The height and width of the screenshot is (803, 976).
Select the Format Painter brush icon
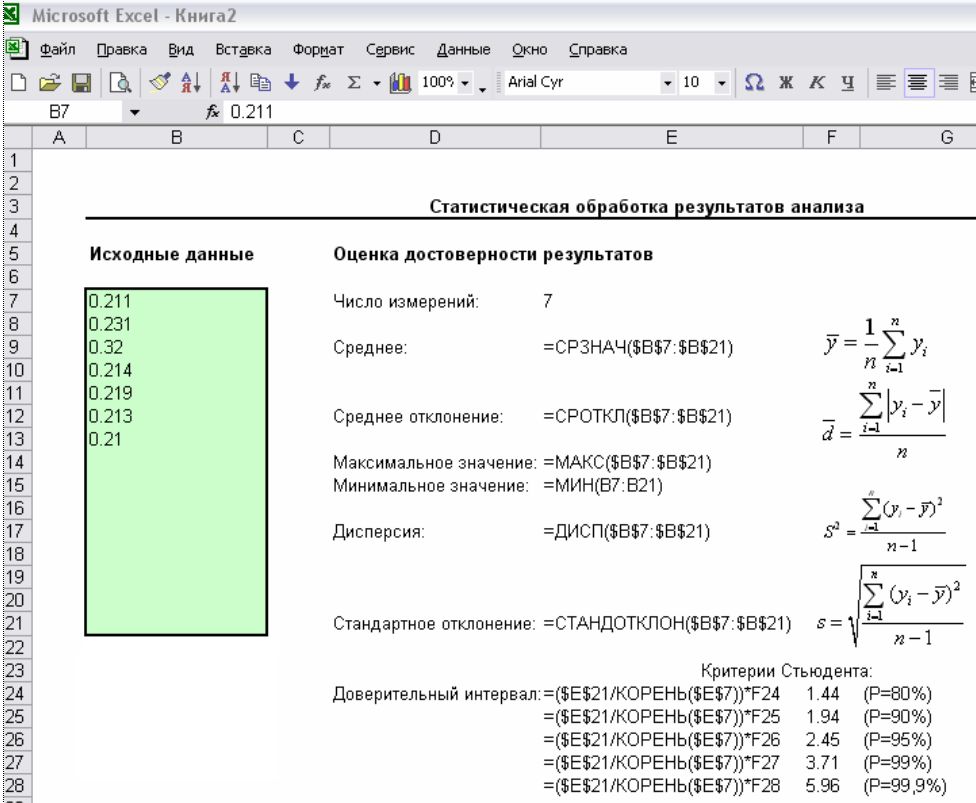tap(160, 82)
